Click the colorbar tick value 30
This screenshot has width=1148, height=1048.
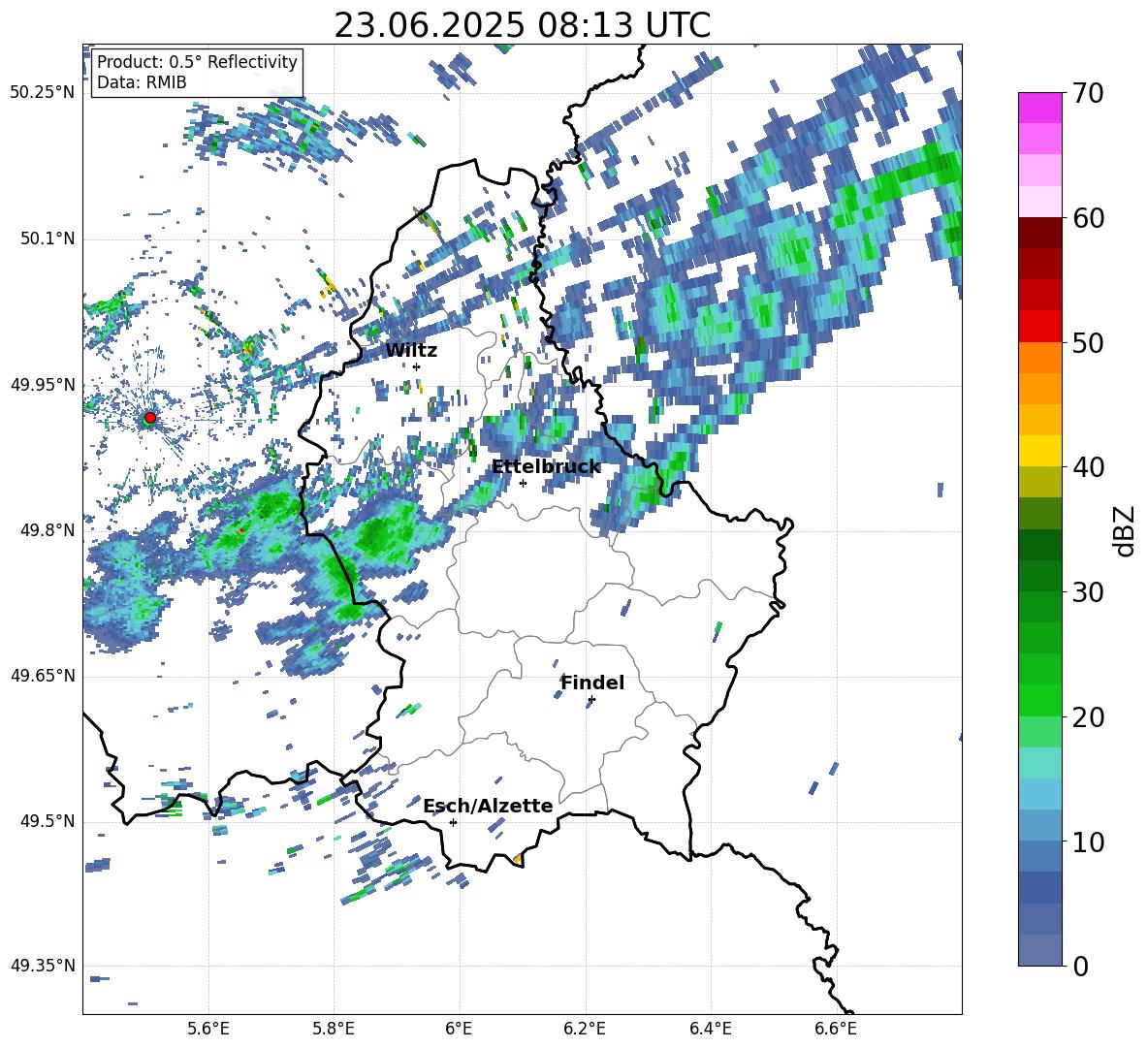[1089, 592]
